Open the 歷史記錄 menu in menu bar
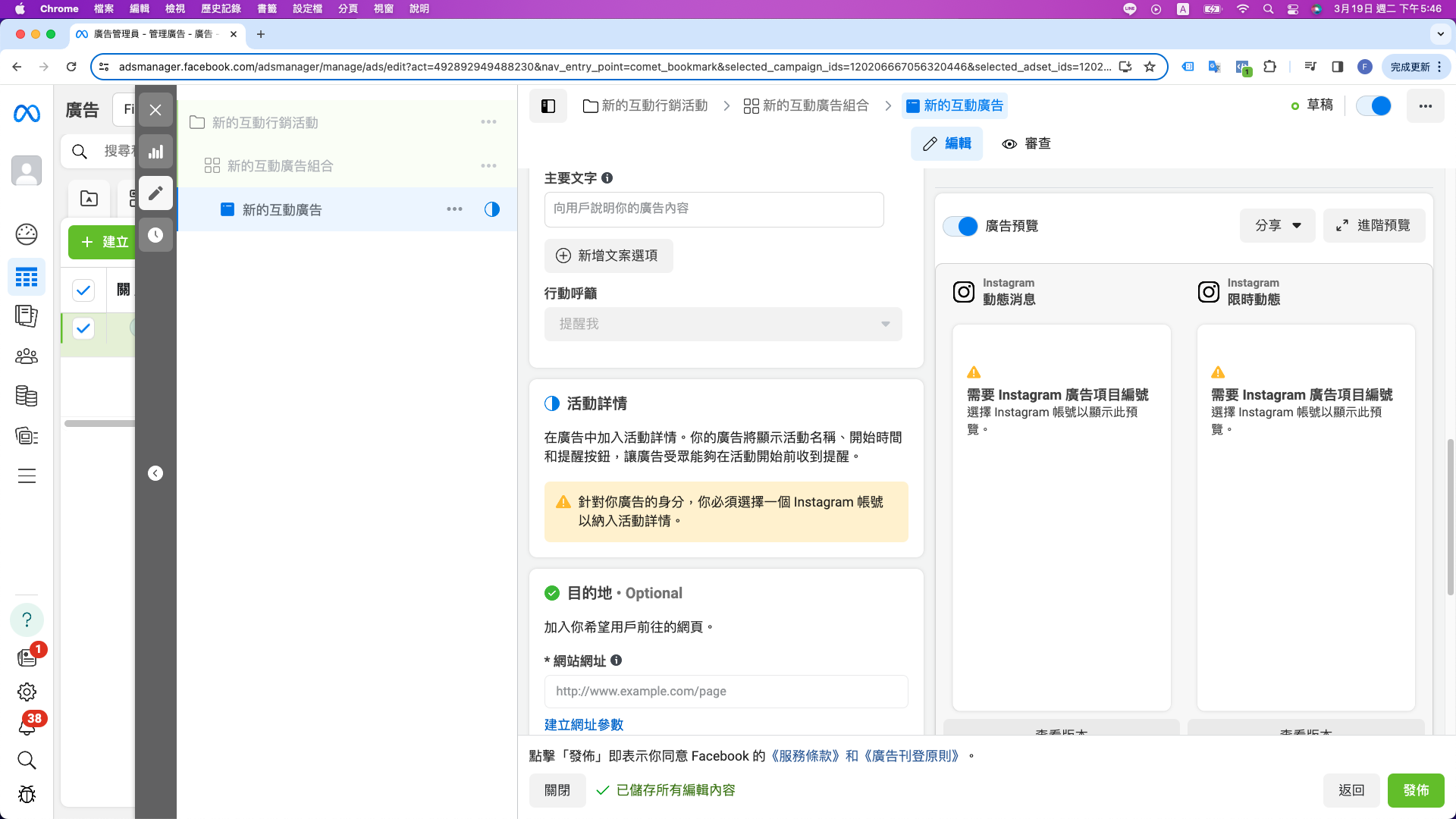 coord(221,8)
